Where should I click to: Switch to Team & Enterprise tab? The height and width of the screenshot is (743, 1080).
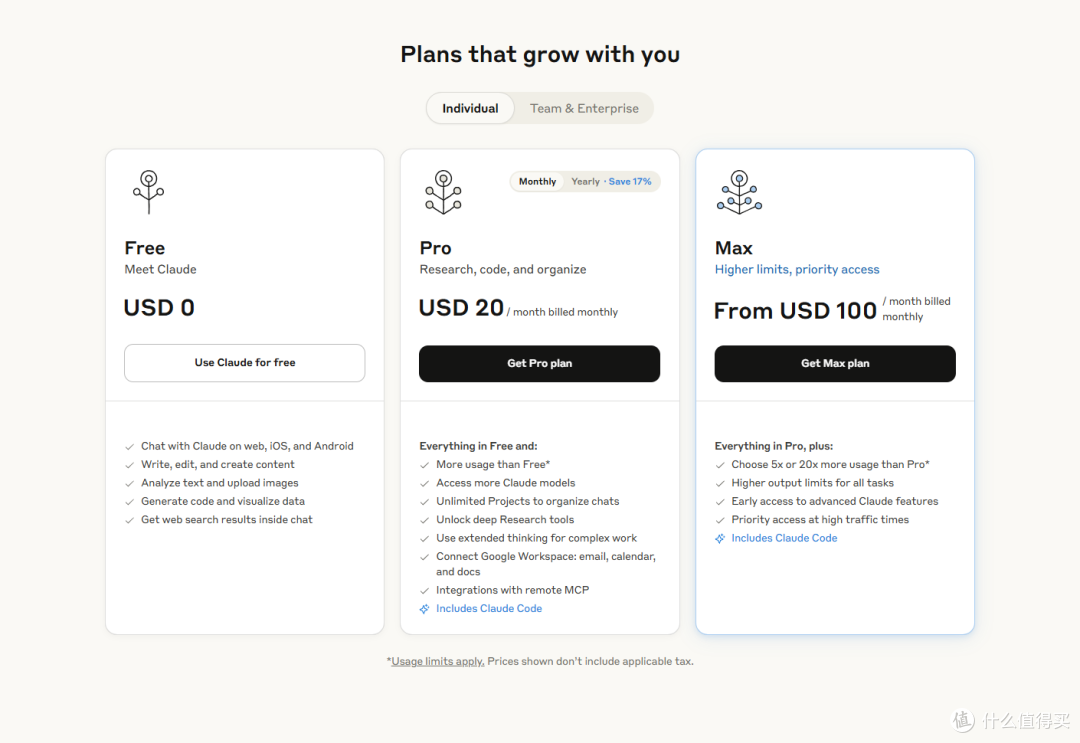click(x=584, y=108)
